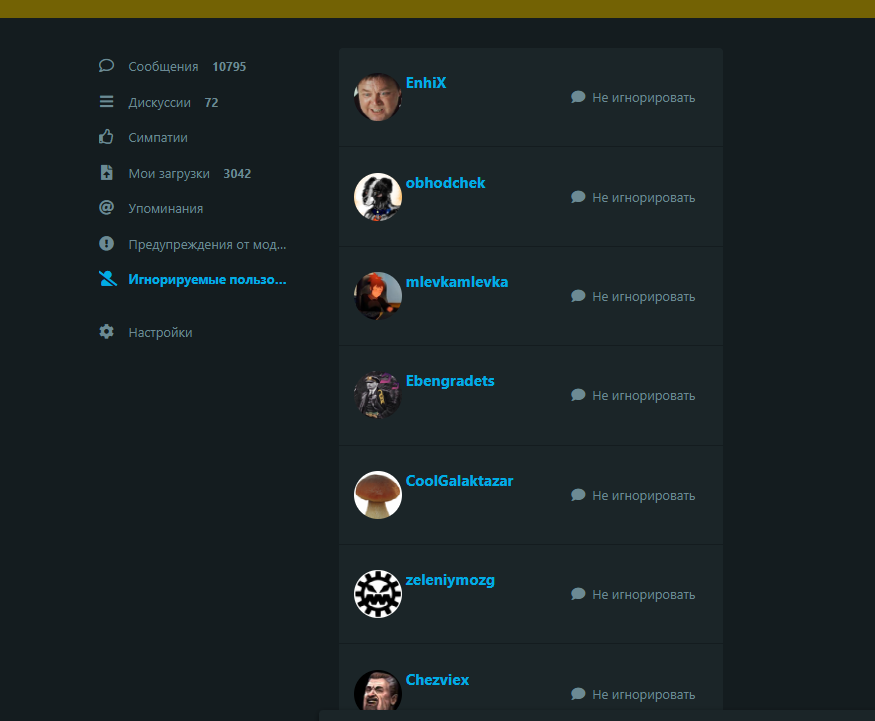
Task: Open EnhiX profile via username link
Action: point(426,83)
